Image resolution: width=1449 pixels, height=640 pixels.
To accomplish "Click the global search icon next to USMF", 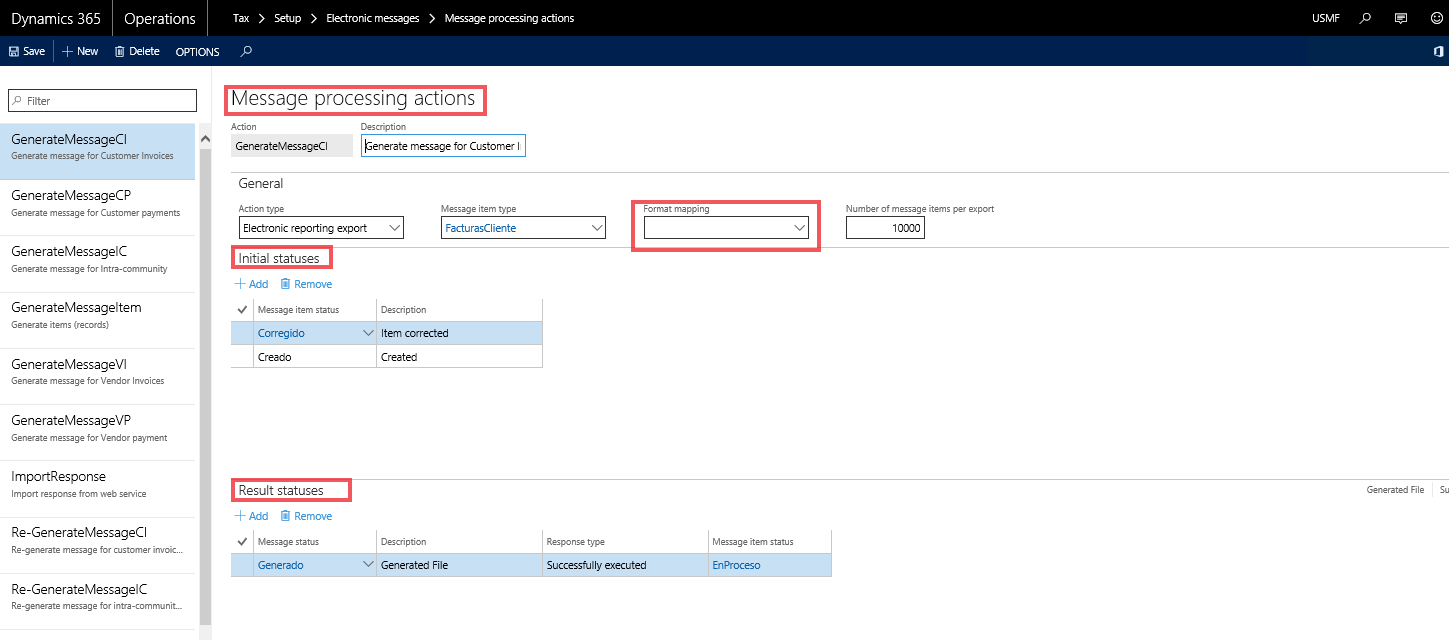I will coord(1366,18).
